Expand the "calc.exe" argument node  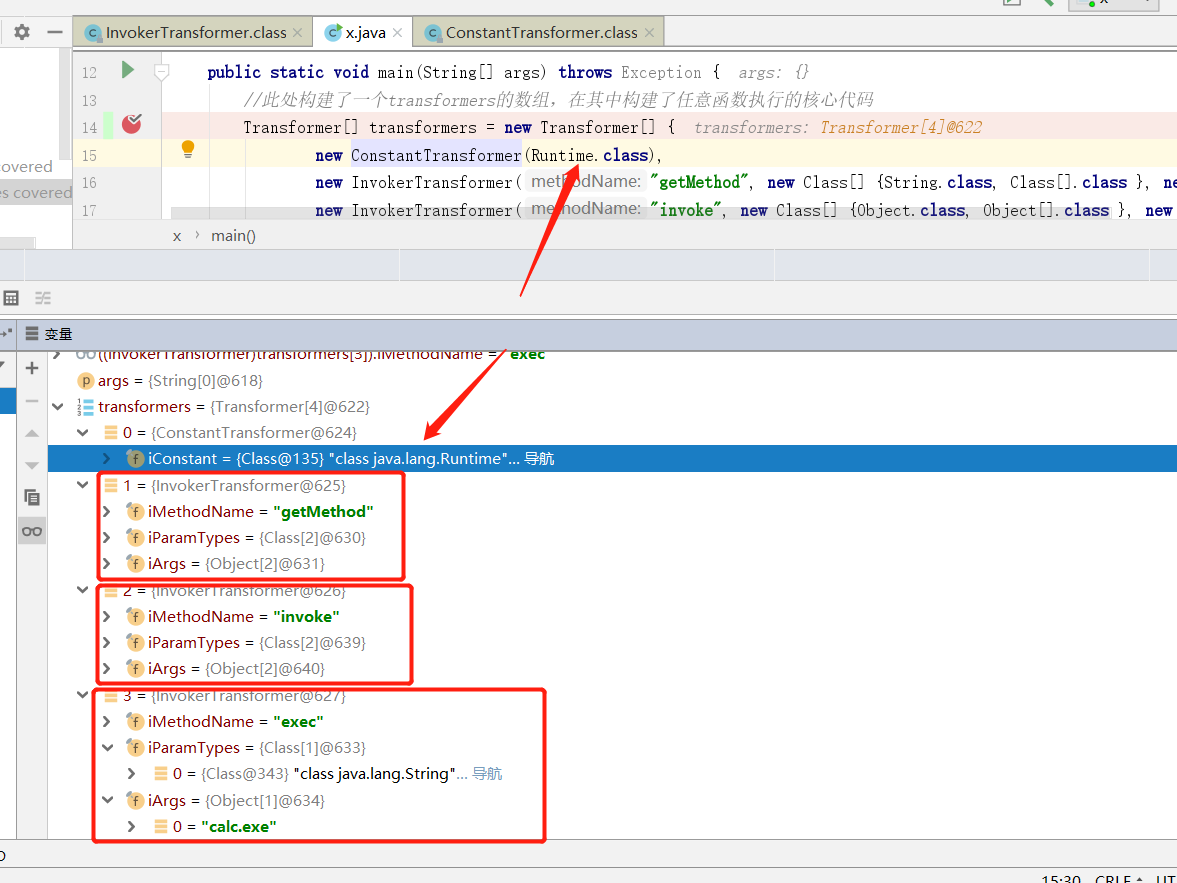tap(131, 826)
